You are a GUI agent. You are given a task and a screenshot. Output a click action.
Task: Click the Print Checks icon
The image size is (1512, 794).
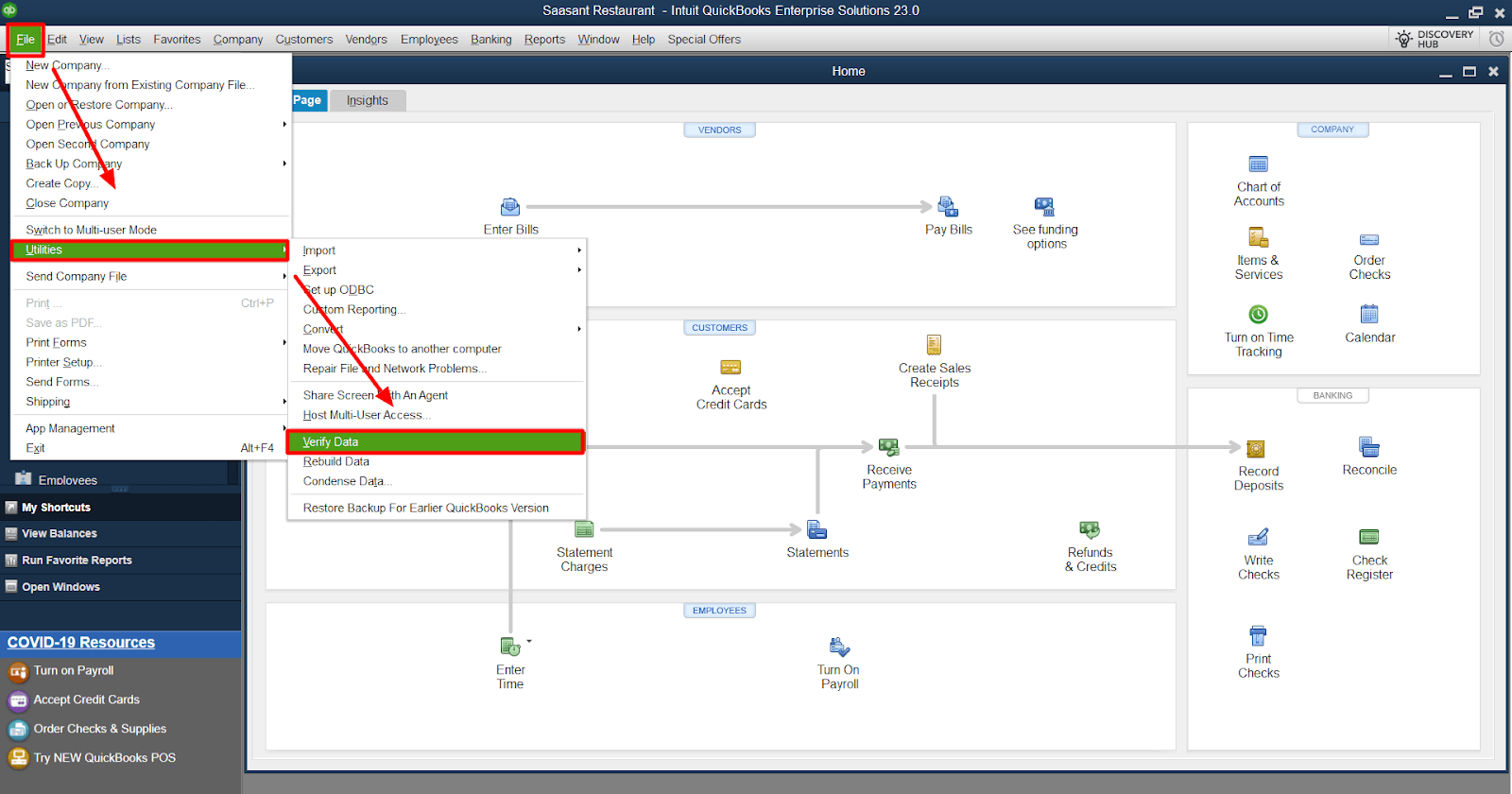(x=1258, y=635)
